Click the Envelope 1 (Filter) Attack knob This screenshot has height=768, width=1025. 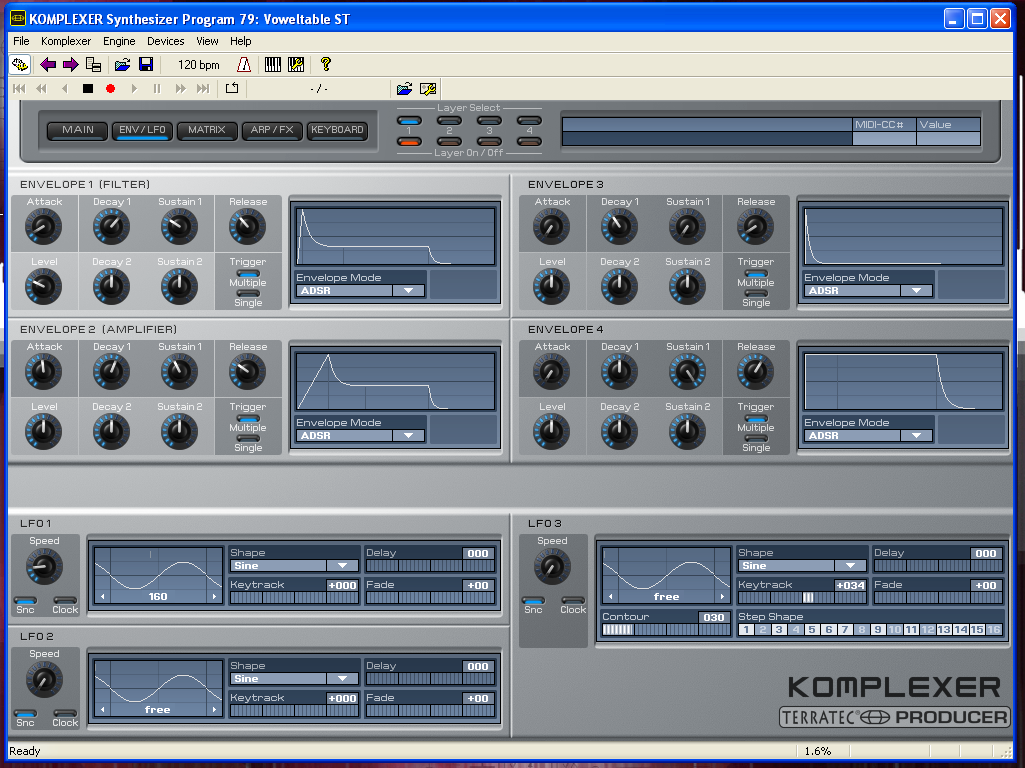(43, 227)
